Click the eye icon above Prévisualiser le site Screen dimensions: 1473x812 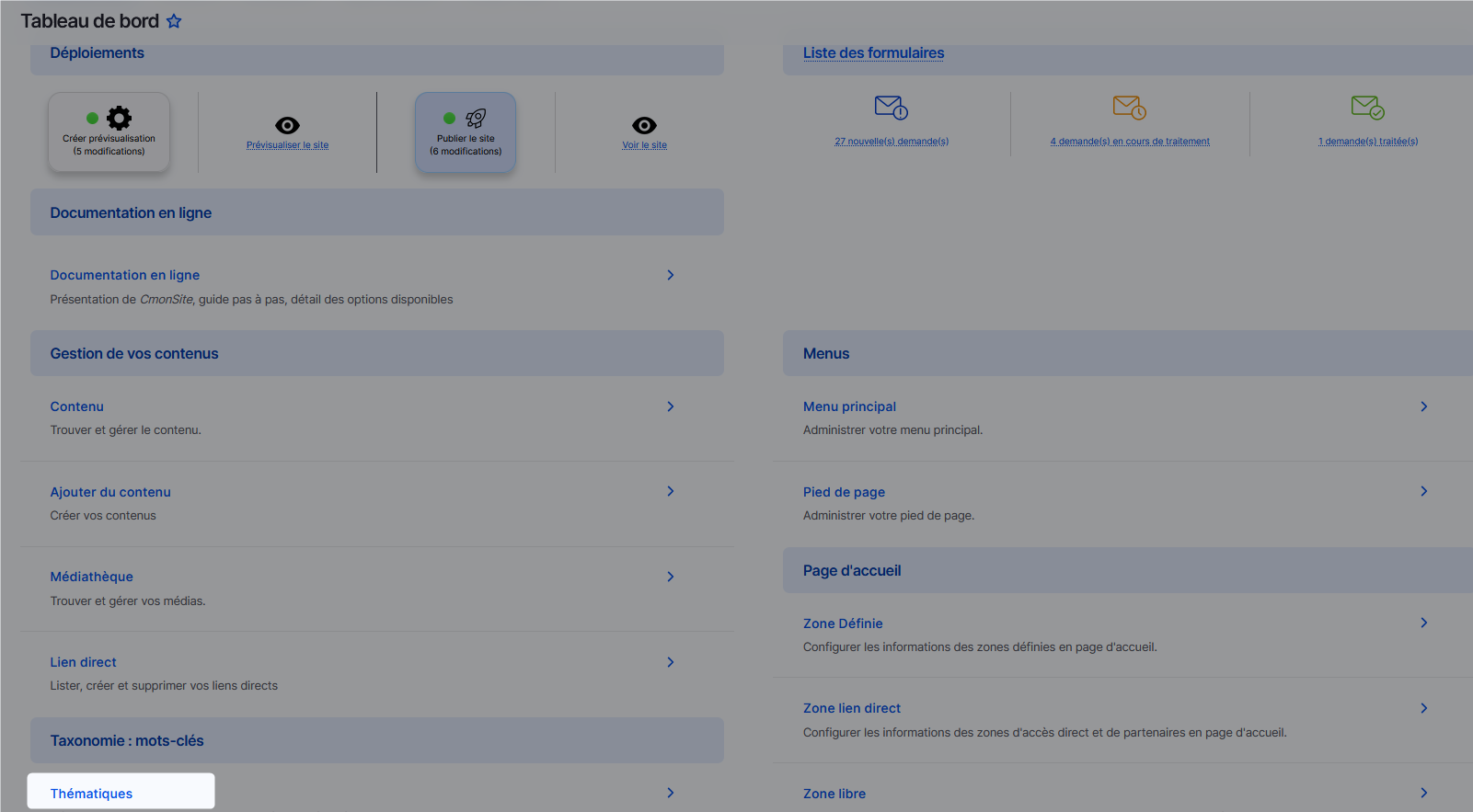point(287,125)
